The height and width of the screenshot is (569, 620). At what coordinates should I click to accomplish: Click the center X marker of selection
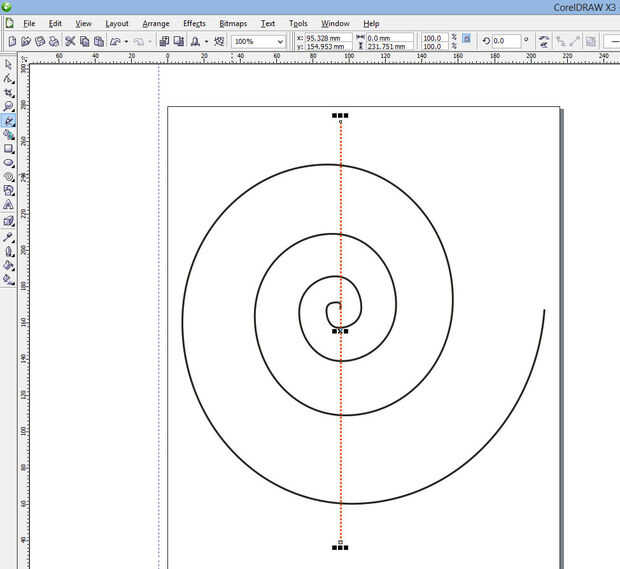340,331
